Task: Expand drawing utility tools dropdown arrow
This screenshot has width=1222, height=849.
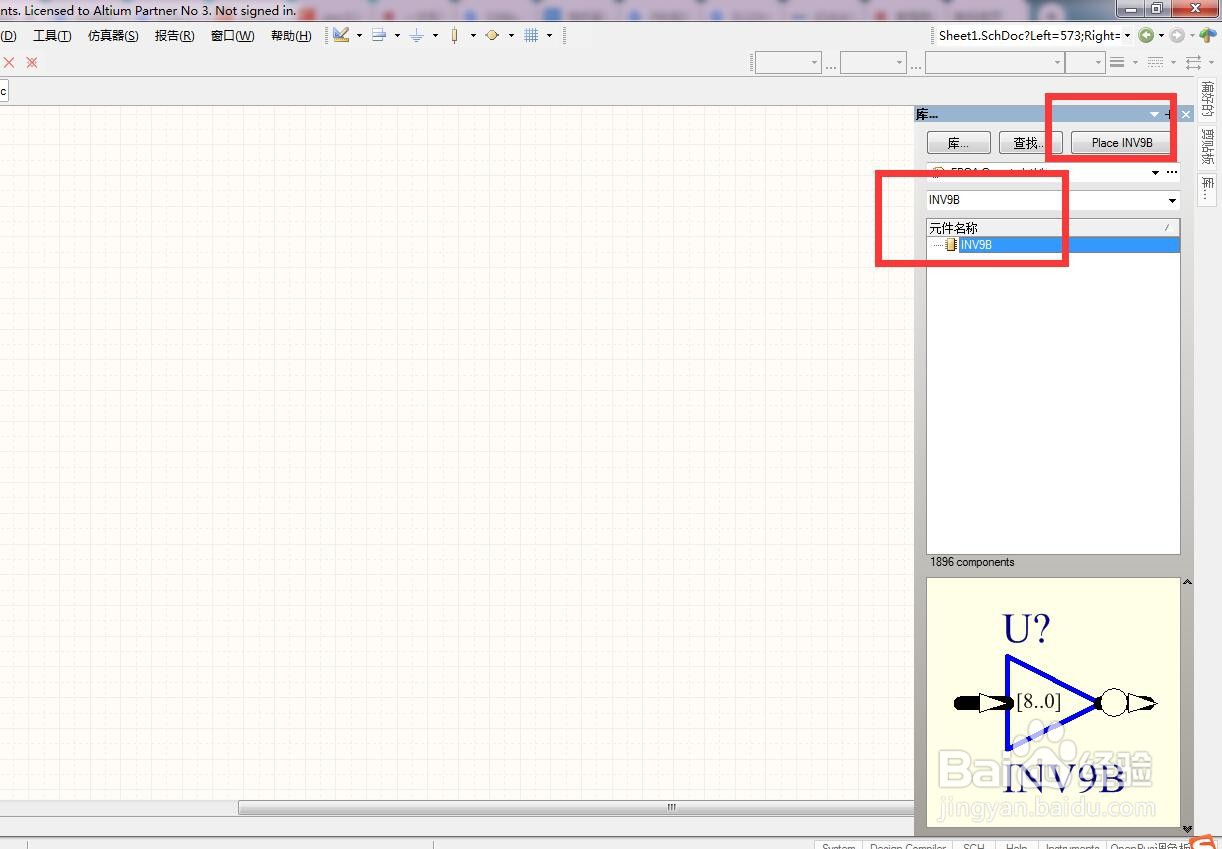Action: (359, 35)
